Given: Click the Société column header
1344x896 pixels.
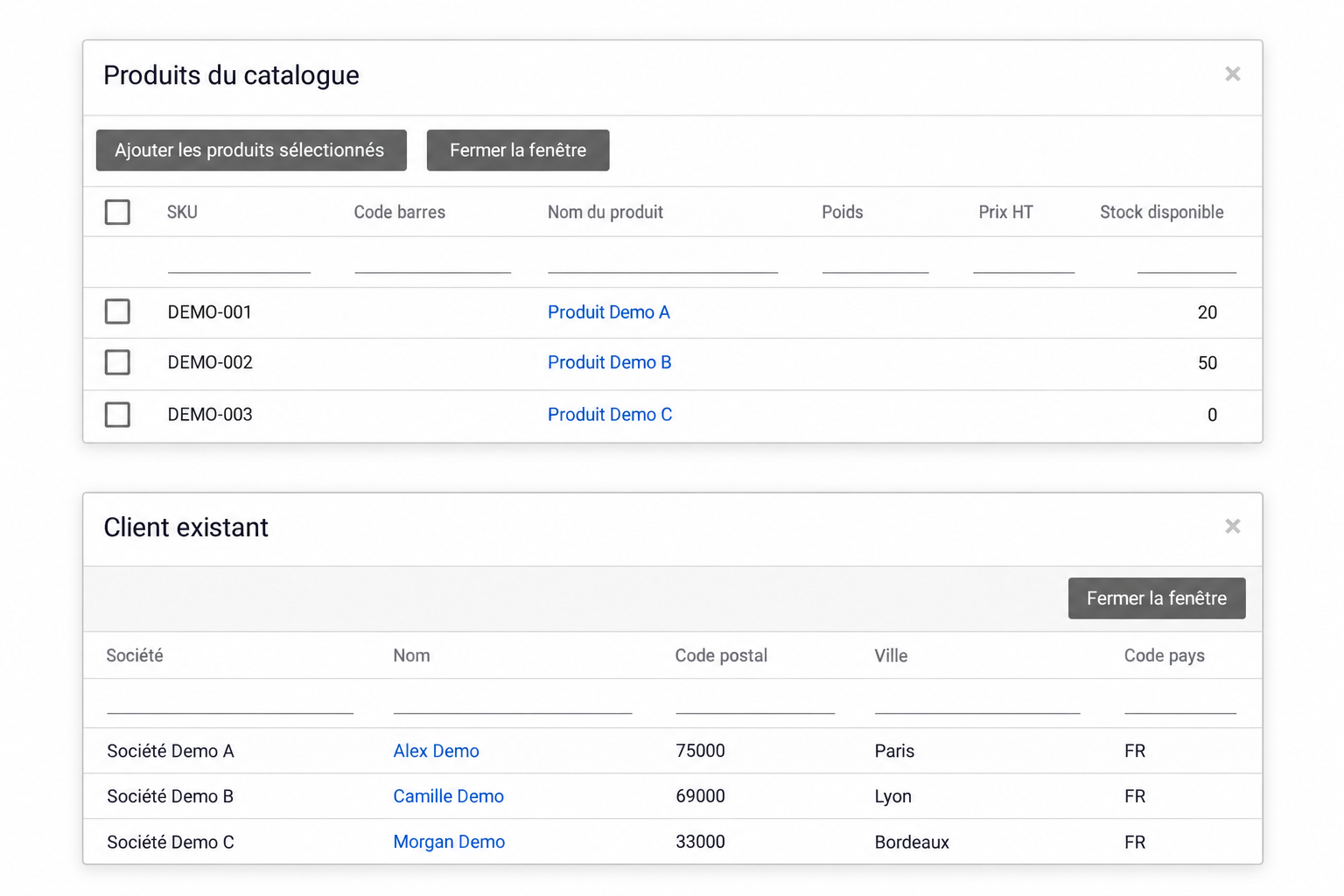Looking at the screenshot, I should tap(135, 656).
